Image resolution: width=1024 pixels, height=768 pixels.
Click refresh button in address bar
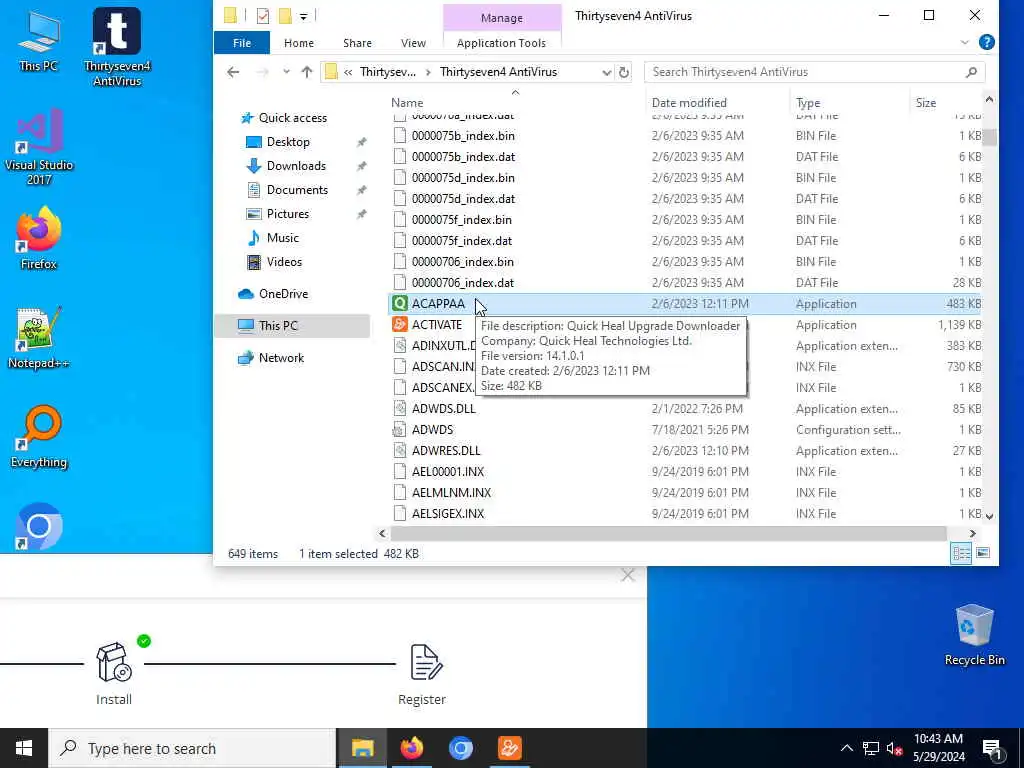coord(624,72)
